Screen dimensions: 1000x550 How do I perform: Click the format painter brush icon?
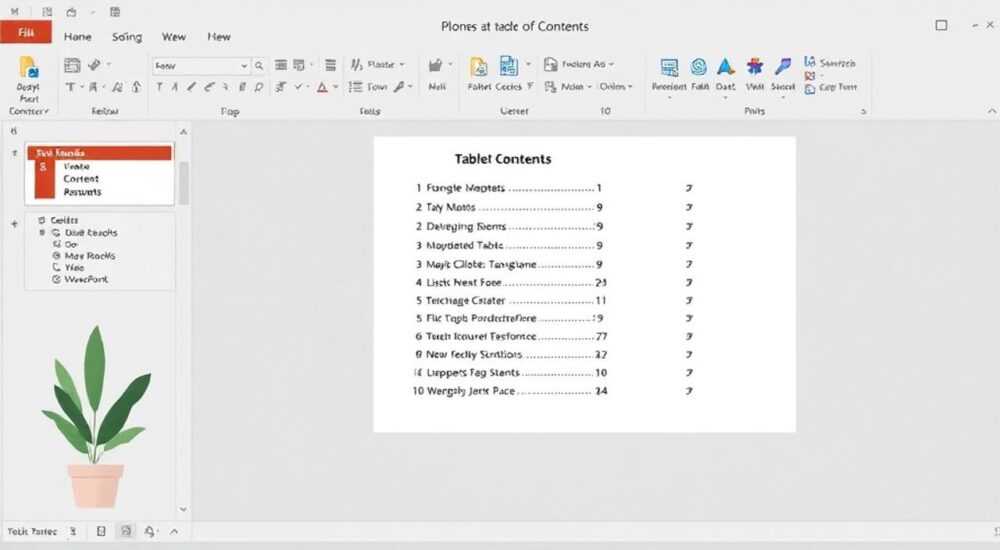pos(94,65)
